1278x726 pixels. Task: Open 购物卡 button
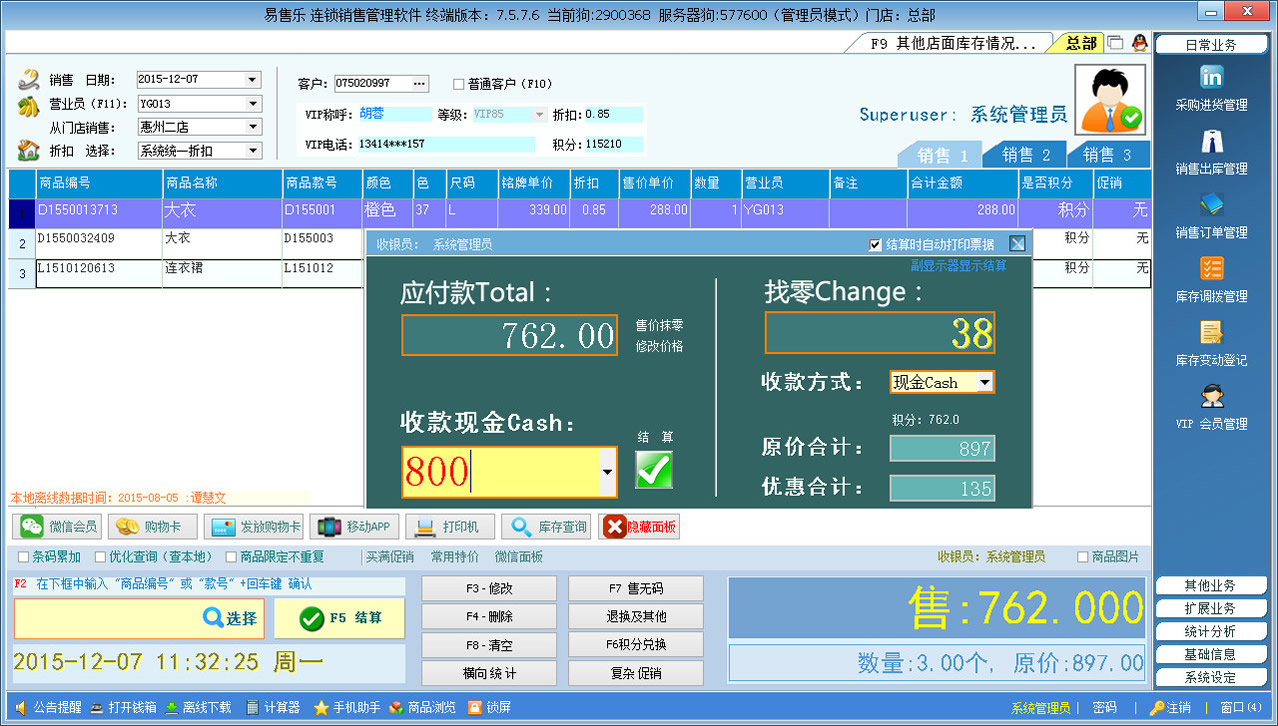pos(153,526)
